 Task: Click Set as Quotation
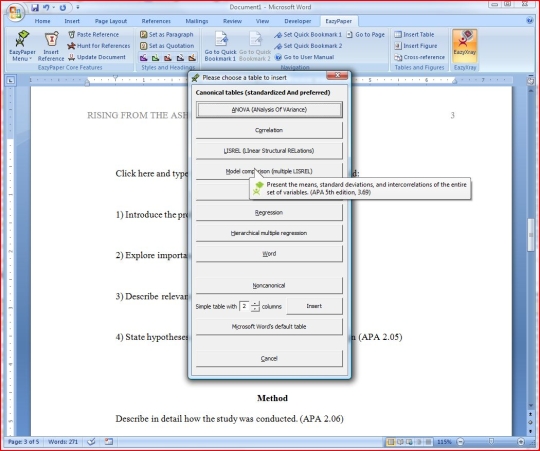coord(167,46)
